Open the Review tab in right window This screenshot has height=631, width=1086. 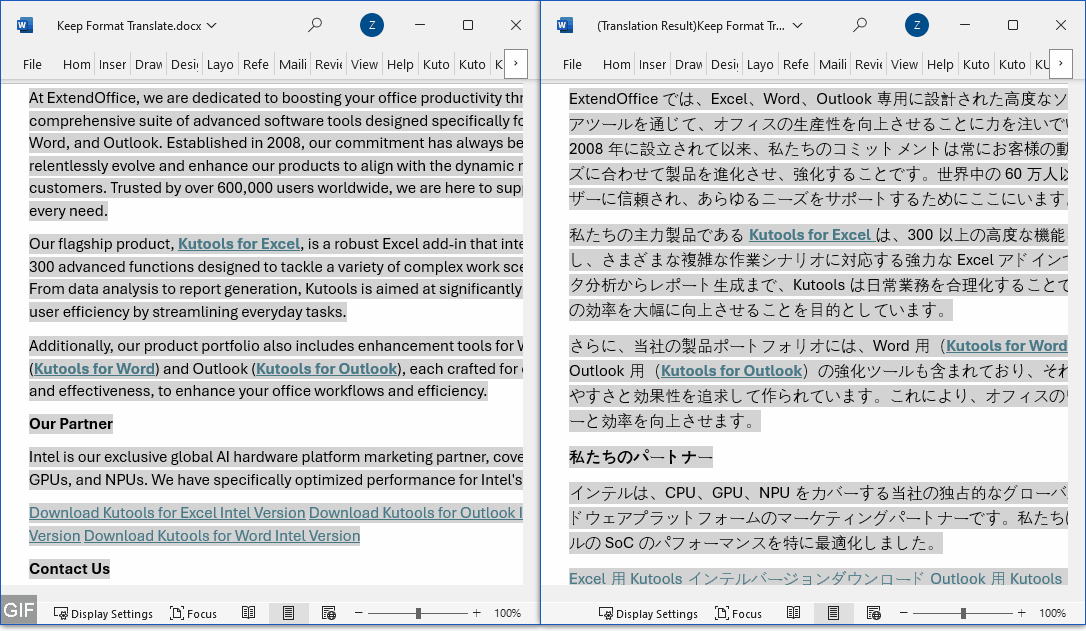[869, 64]
